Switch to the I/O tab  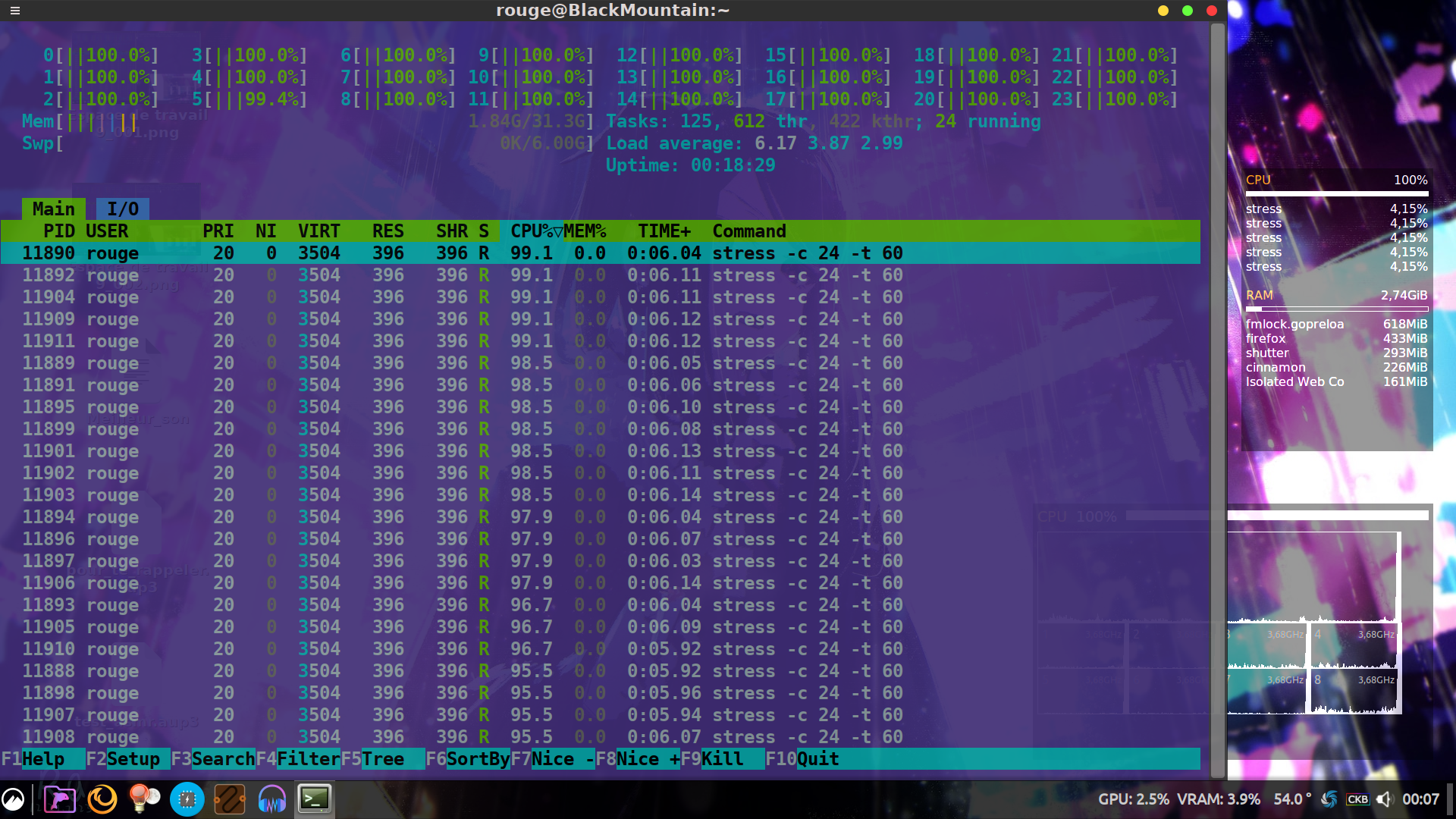pos(123,209)
